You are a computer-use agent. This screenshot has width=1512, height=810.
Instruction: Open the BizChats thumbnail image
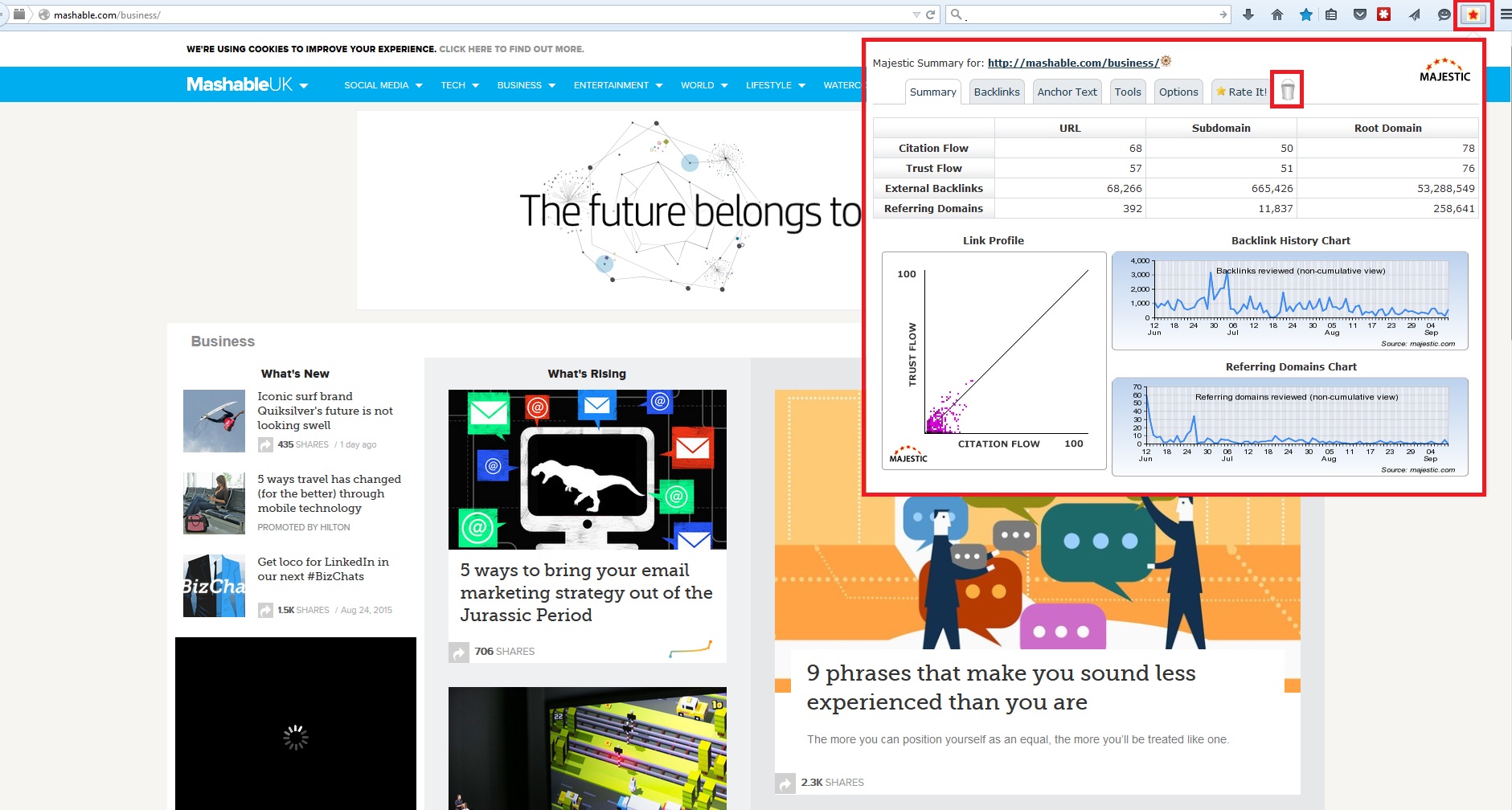pos(214,586)
